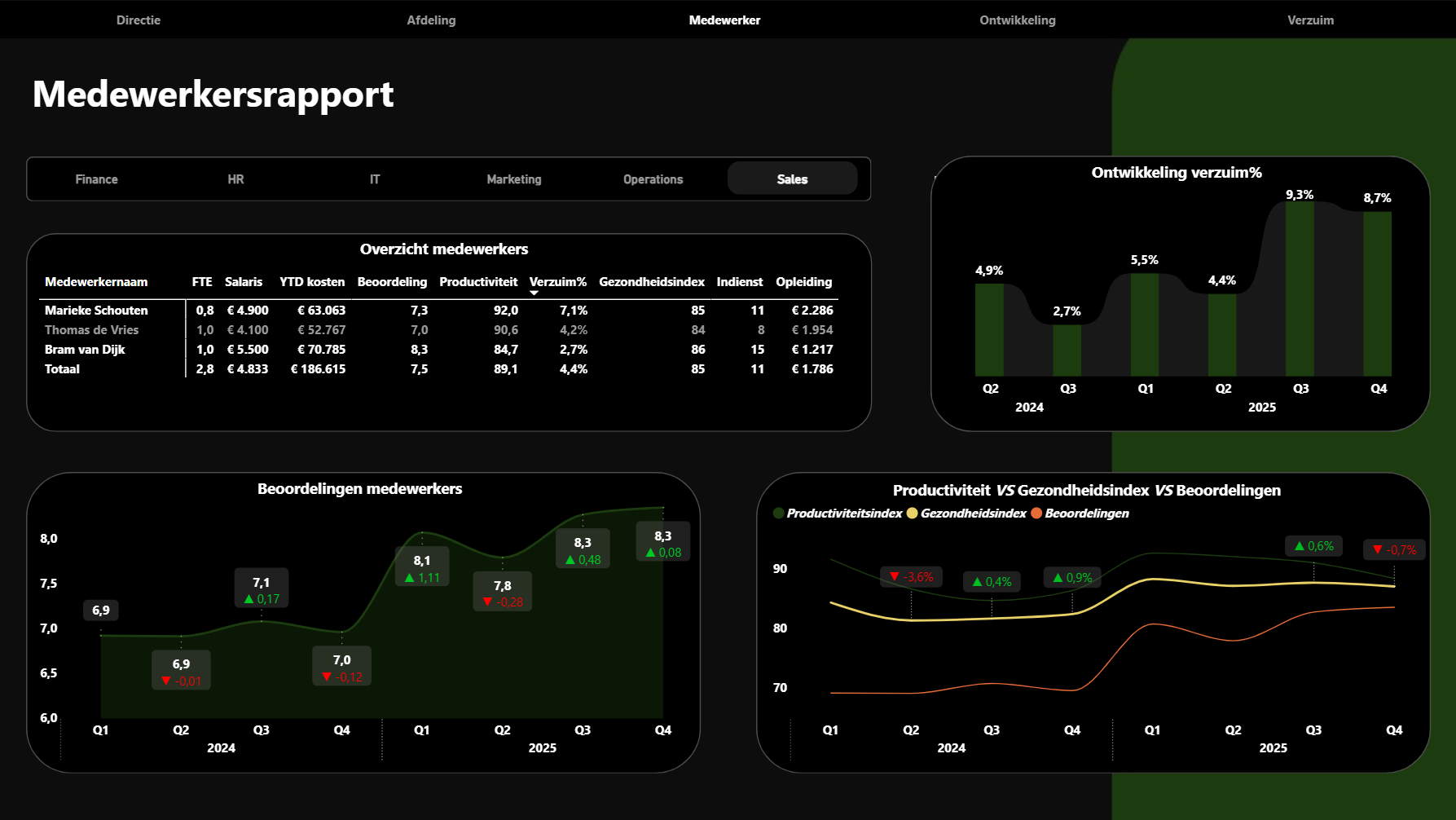Select the Finance department filter
1456x820 pixels.
[x=97, y=179]
